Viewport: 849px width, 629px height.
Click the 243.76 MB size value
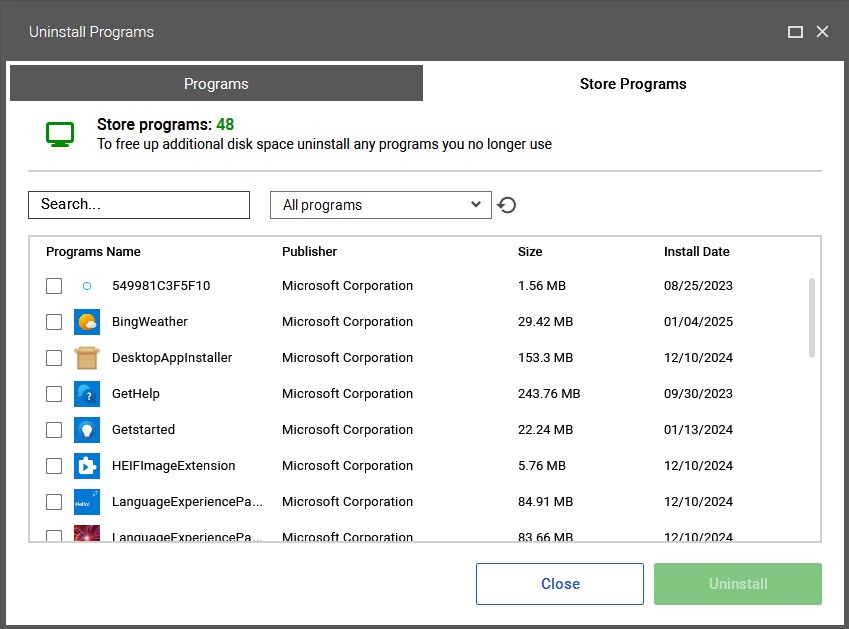click(x=549, y=394)
